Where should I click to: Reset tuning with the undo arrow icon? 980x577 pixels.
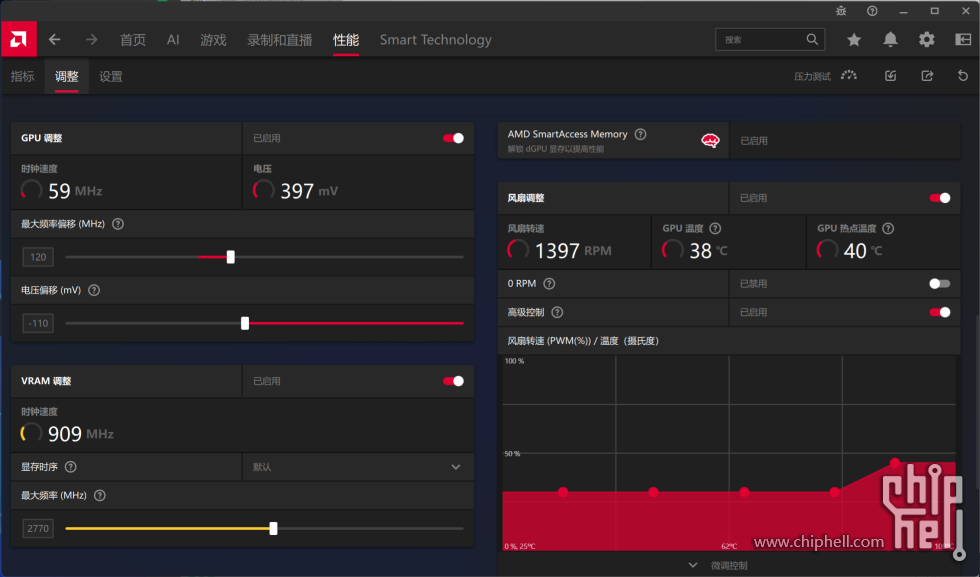(x=962, y=76)
